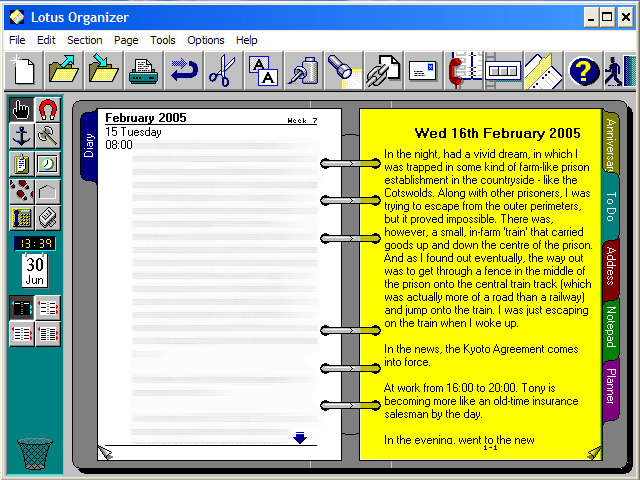The width and height of the screenshot is (640, 480).
Task: Click the three-box view layout icon
Action: pos(504,71)
